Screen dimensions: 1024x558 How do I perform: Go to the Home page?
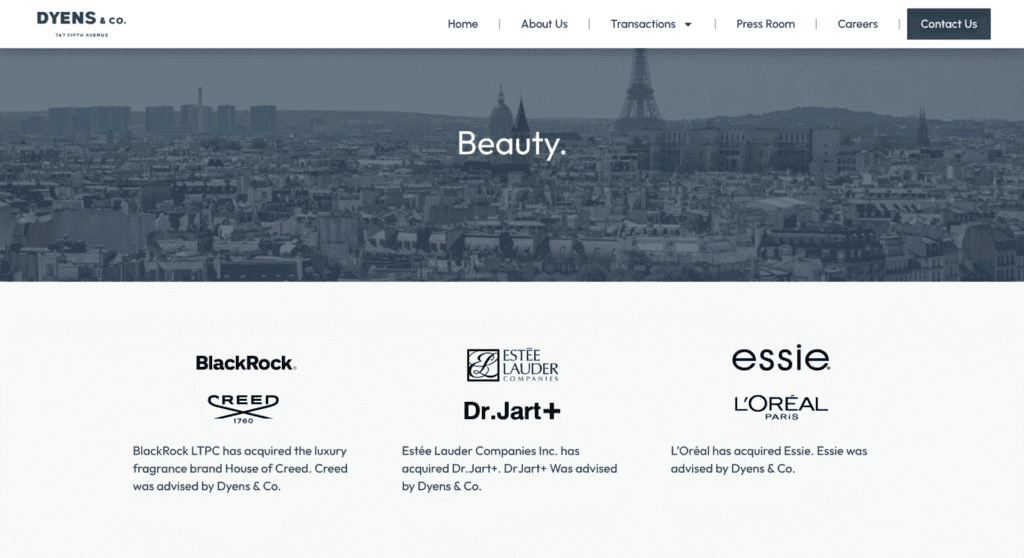click(462, 24)
